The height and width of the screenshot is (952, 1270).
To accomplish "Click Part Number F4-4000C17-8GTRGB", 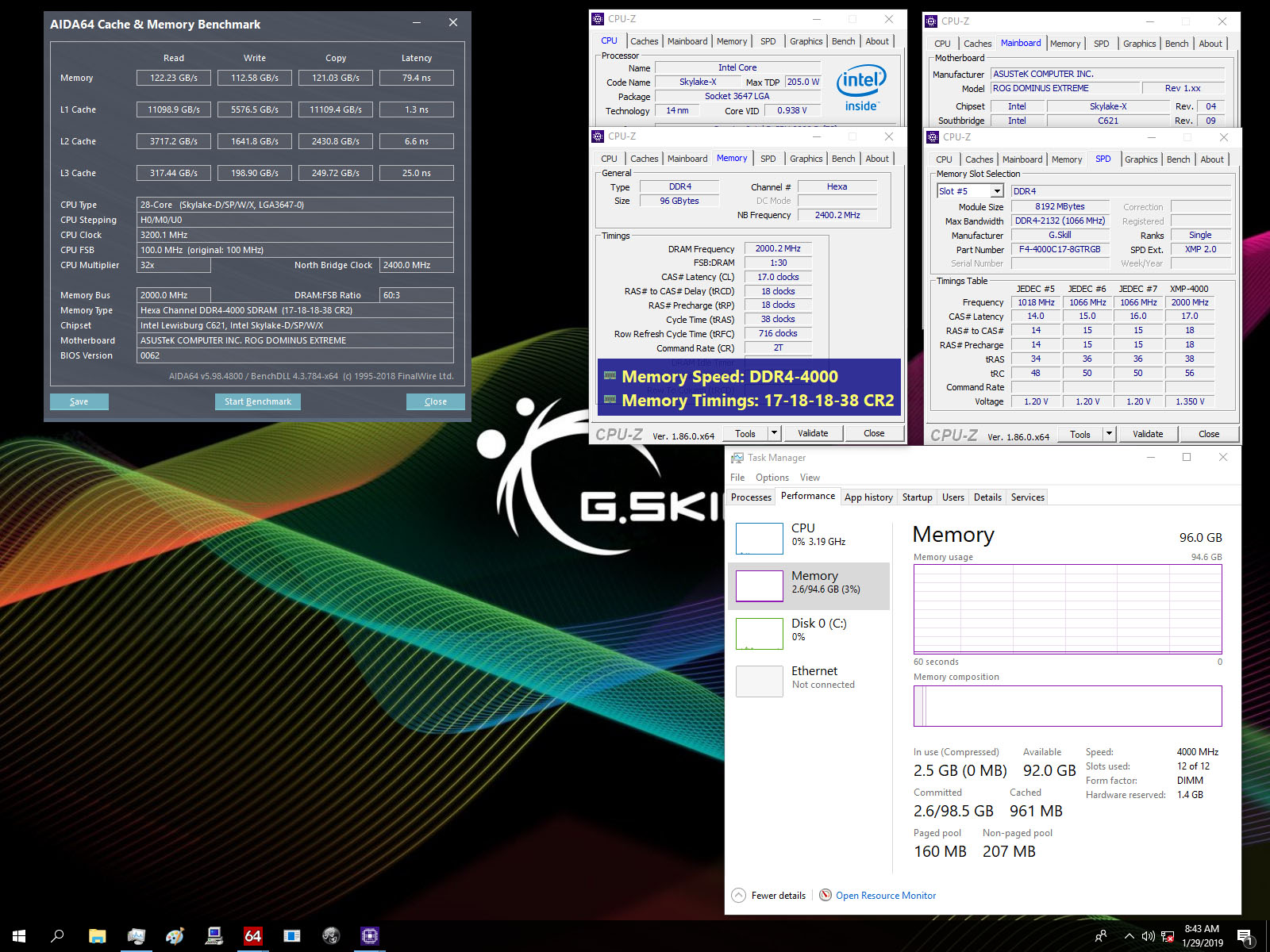I will pos(1060,249).
